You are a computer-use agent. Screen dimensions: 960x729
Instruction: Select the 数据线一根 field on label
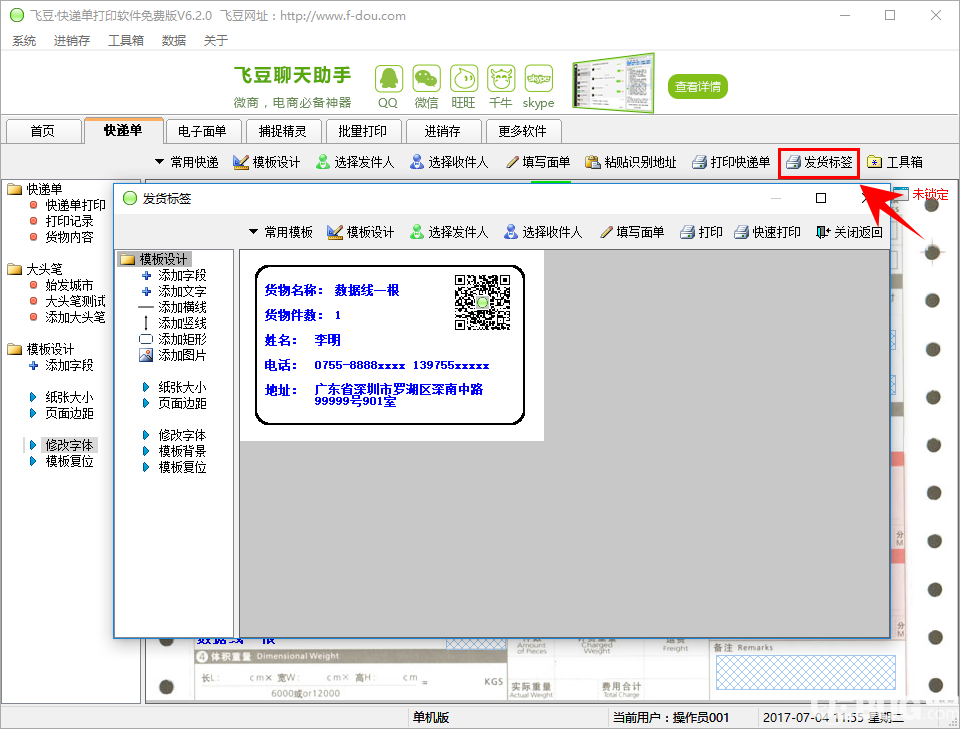pos(367,290)
